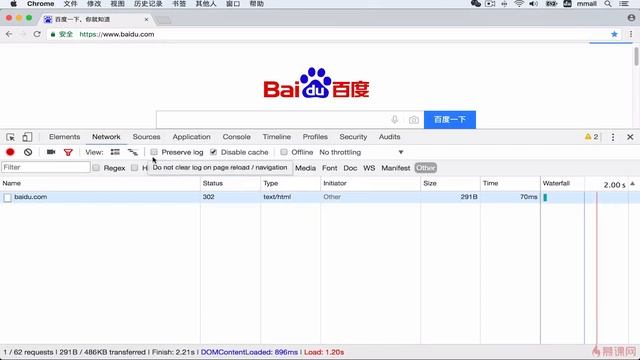
Task: Sort by Time column header
Action: (x=510, y=183)
